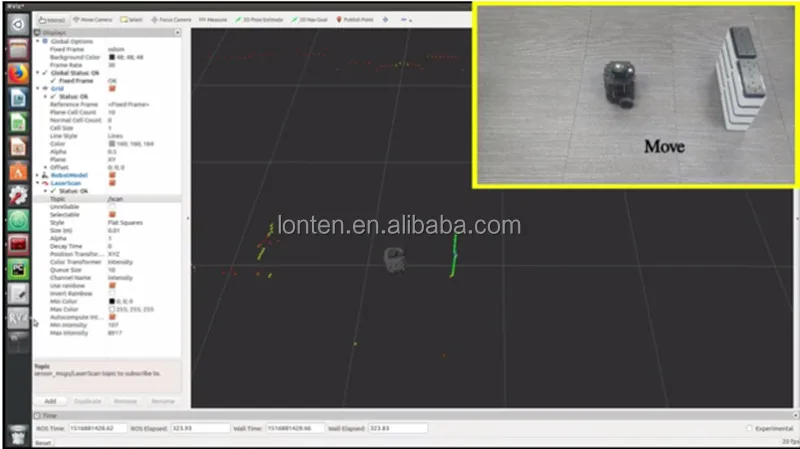Click the Line Style value 'Lines'
The height and width of the screenshot is (449, 800).
(115, 136)
